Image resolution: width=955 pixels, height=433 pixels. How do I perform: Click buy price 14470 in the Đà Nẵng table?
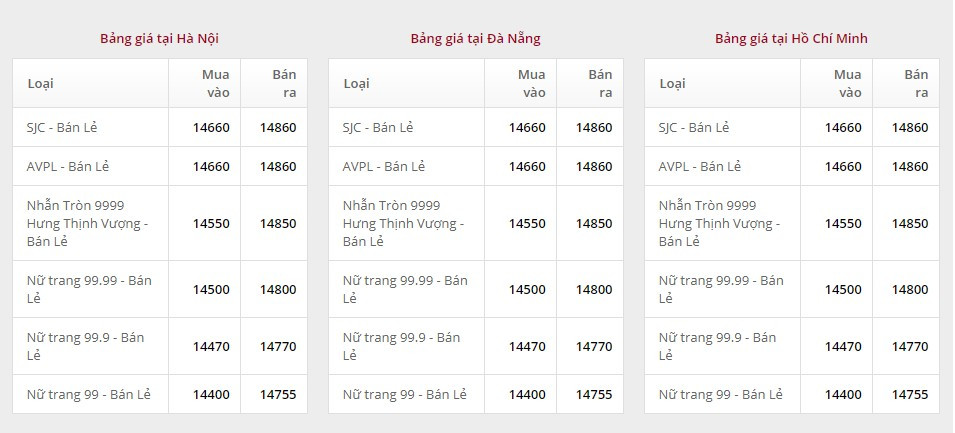527,346
